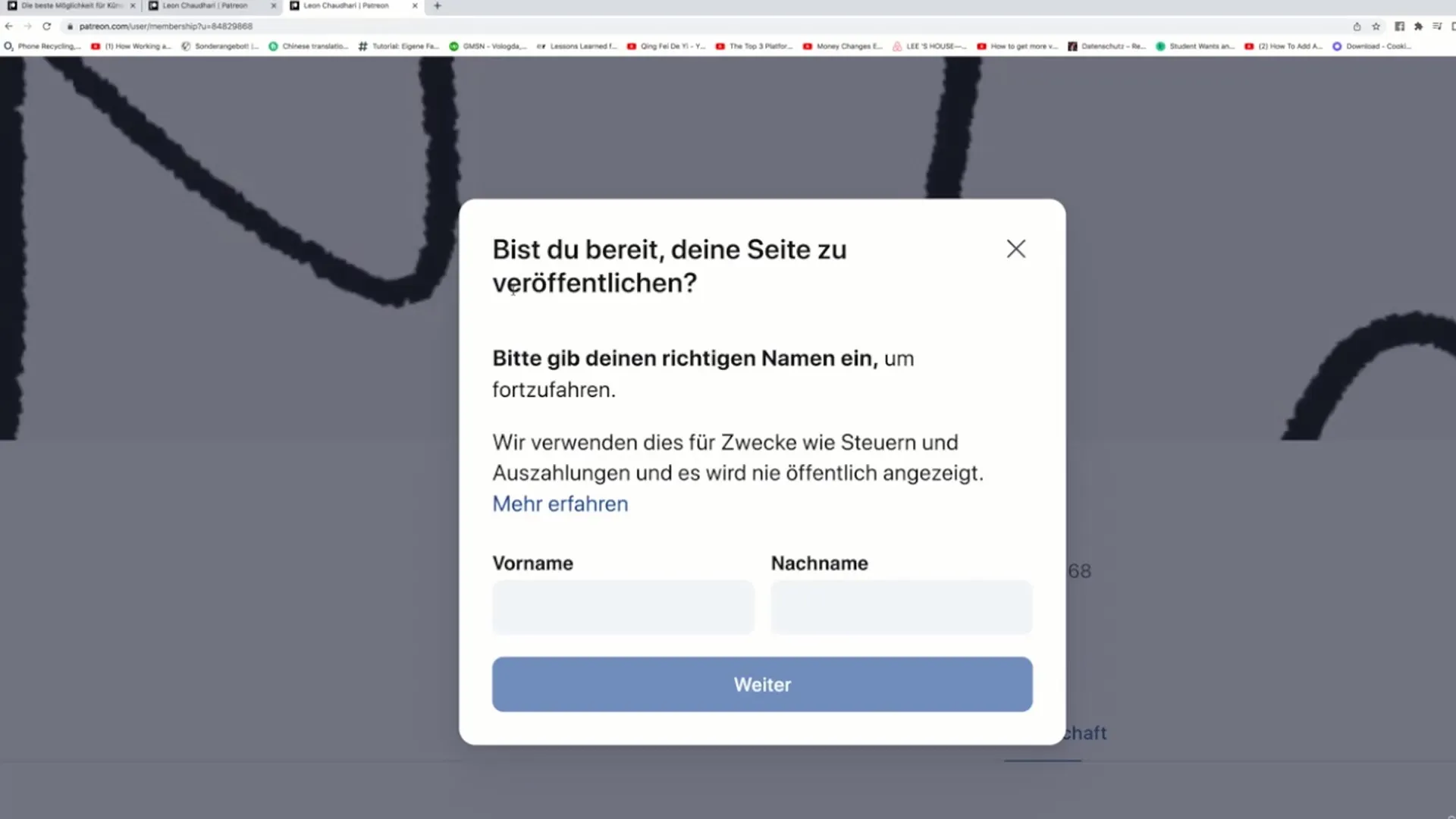
Task: Click the 'Bist du bereit' dialog background
Action: 762,470
